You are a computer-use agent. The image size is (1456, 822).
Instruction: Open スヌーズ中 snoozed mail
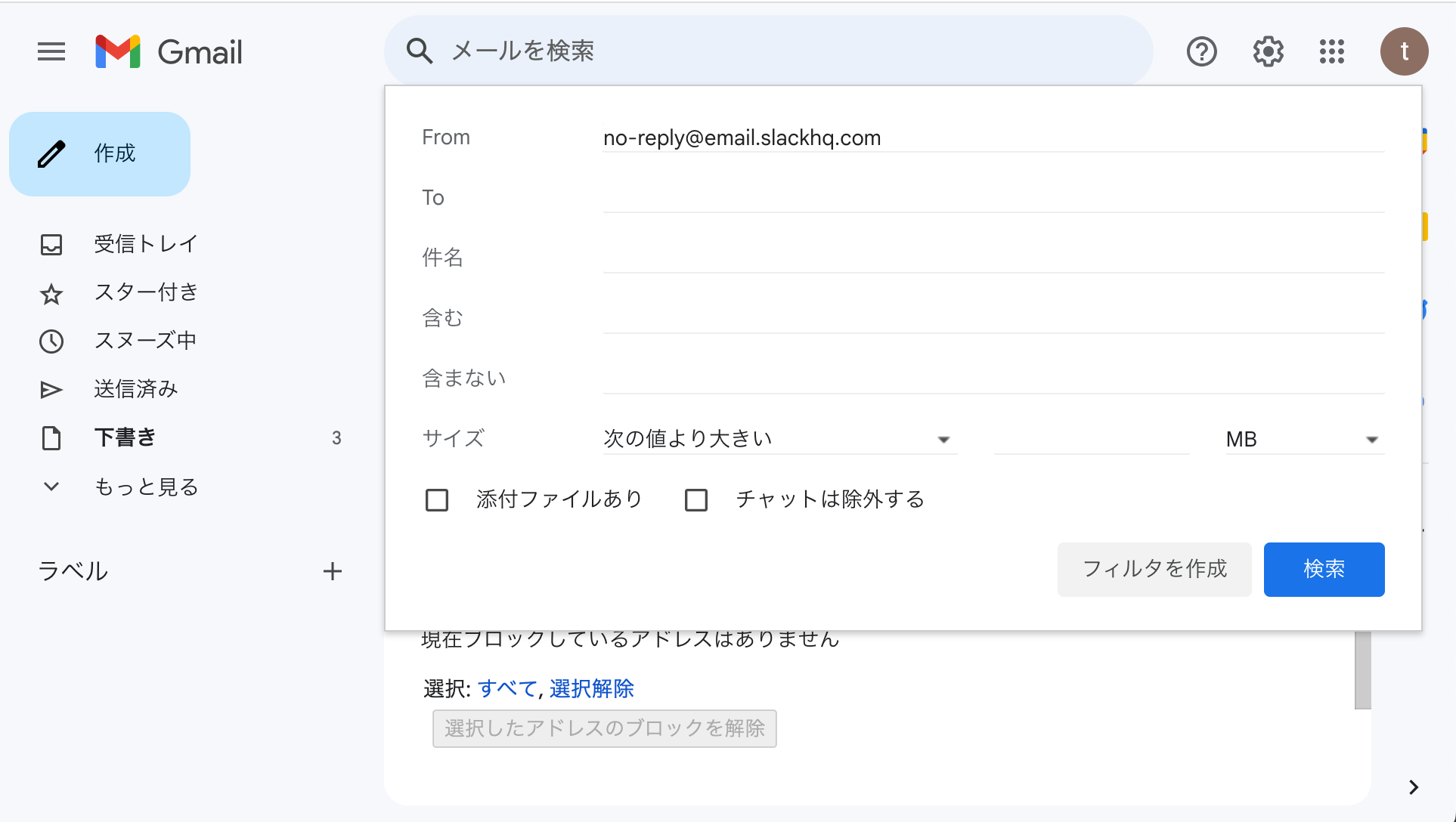click(x=145, y=340)
